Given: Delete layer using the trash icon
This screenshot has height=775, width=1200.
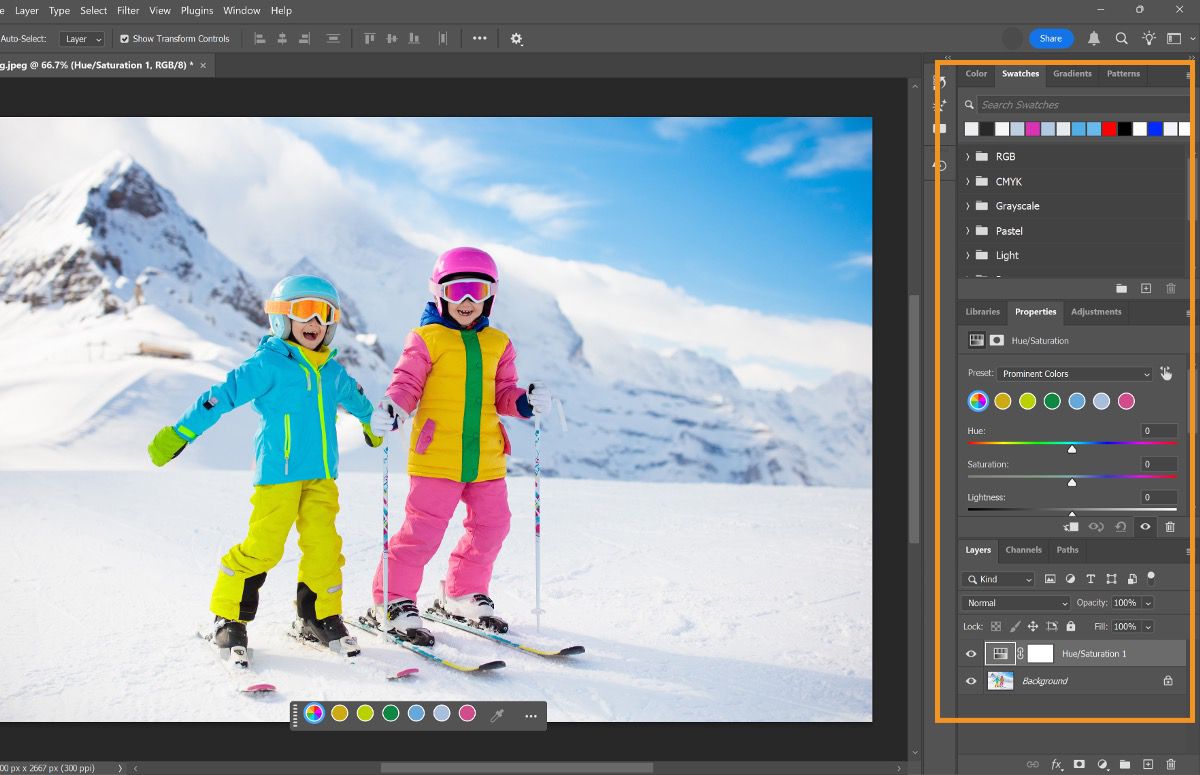Looking at the screenshot, I should [1172, 765].
